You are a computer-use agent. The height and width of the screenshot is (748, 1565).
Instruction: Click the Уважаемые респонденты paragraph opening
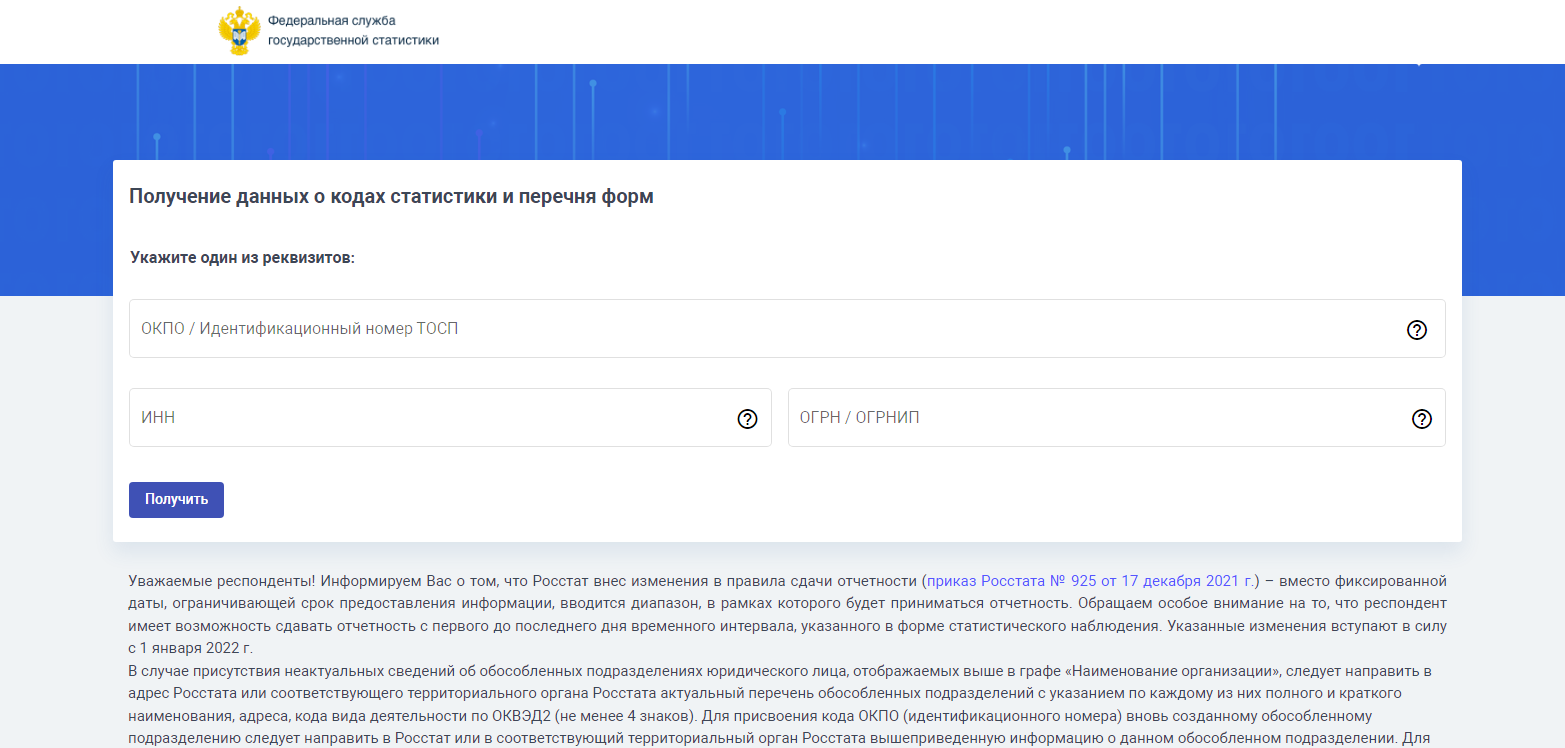pos(222,580)
